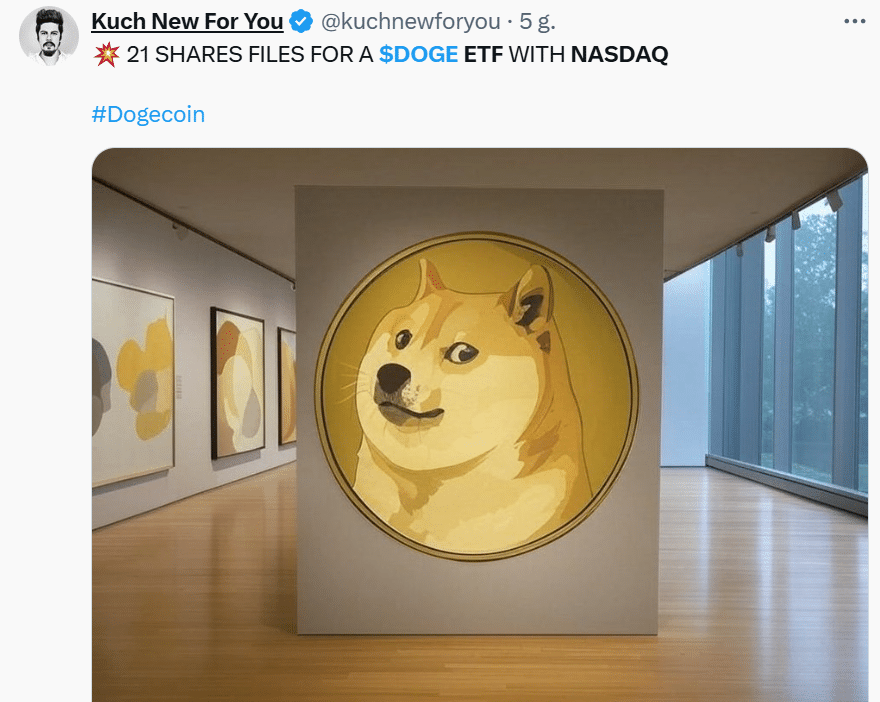The width and height of the screenshot is (880, 702).
Task: Open the Kuch New For You profile avatar
Action: [48, 36]
